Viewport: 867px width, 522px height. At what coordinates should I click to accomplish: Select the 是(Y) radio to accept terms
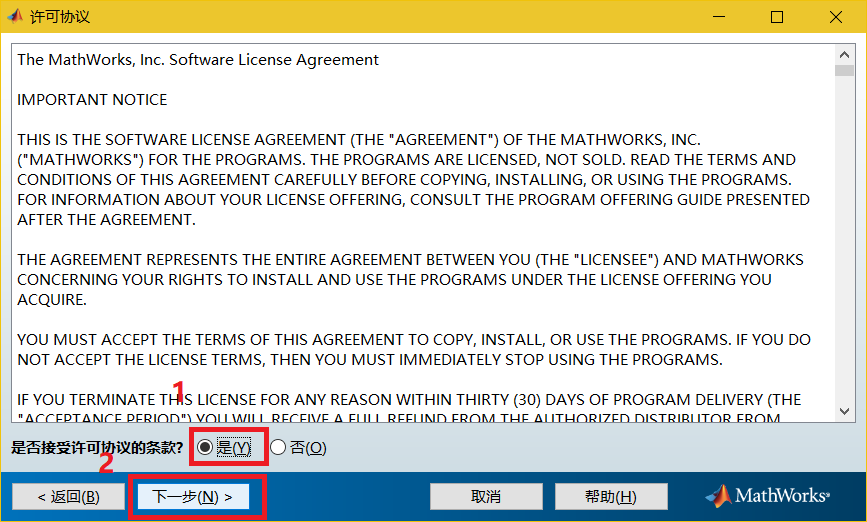tap(205, 448)
